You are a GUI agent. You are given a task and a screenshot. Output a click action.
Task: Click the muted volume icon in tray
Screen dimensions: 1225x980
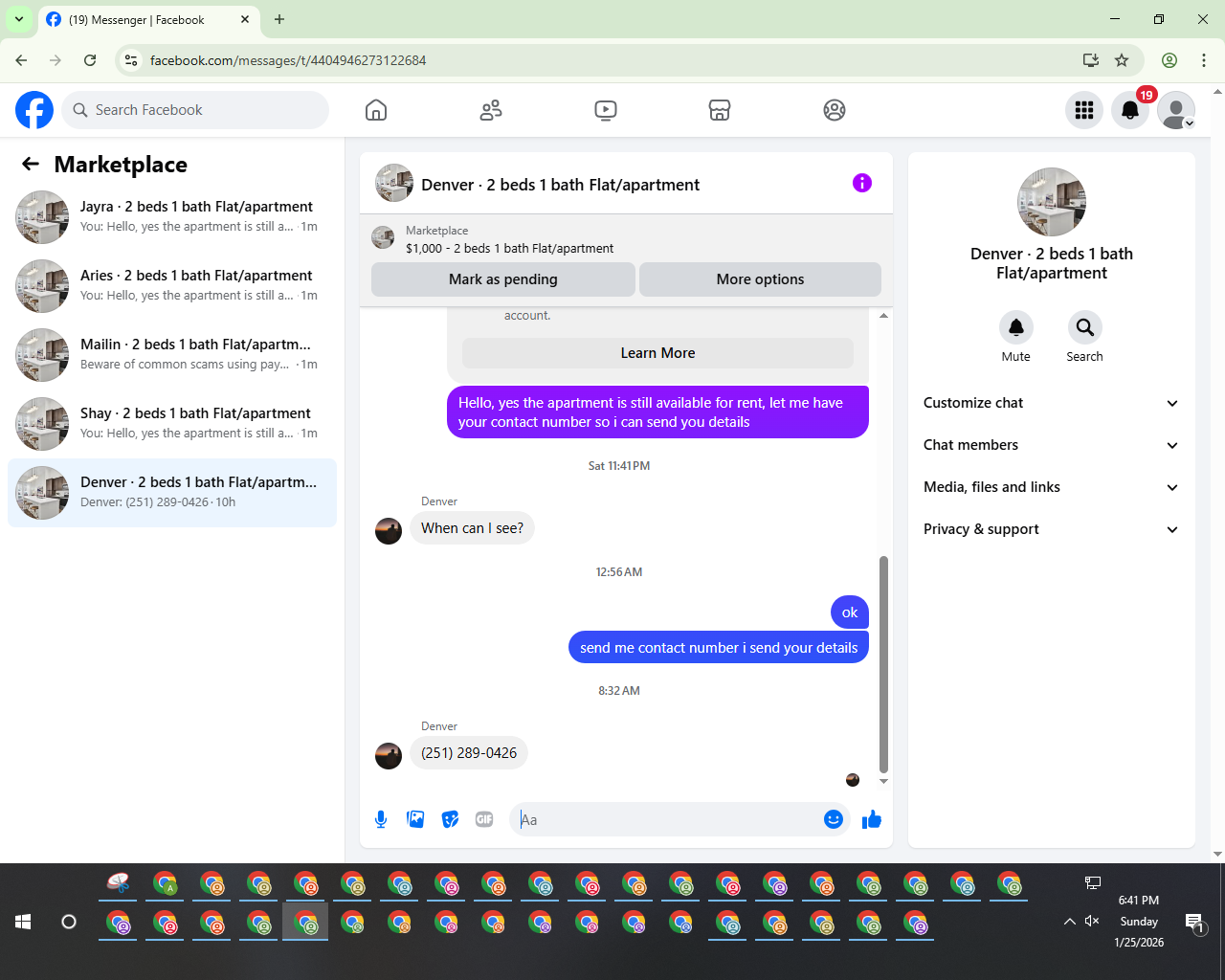point(1092,922)
